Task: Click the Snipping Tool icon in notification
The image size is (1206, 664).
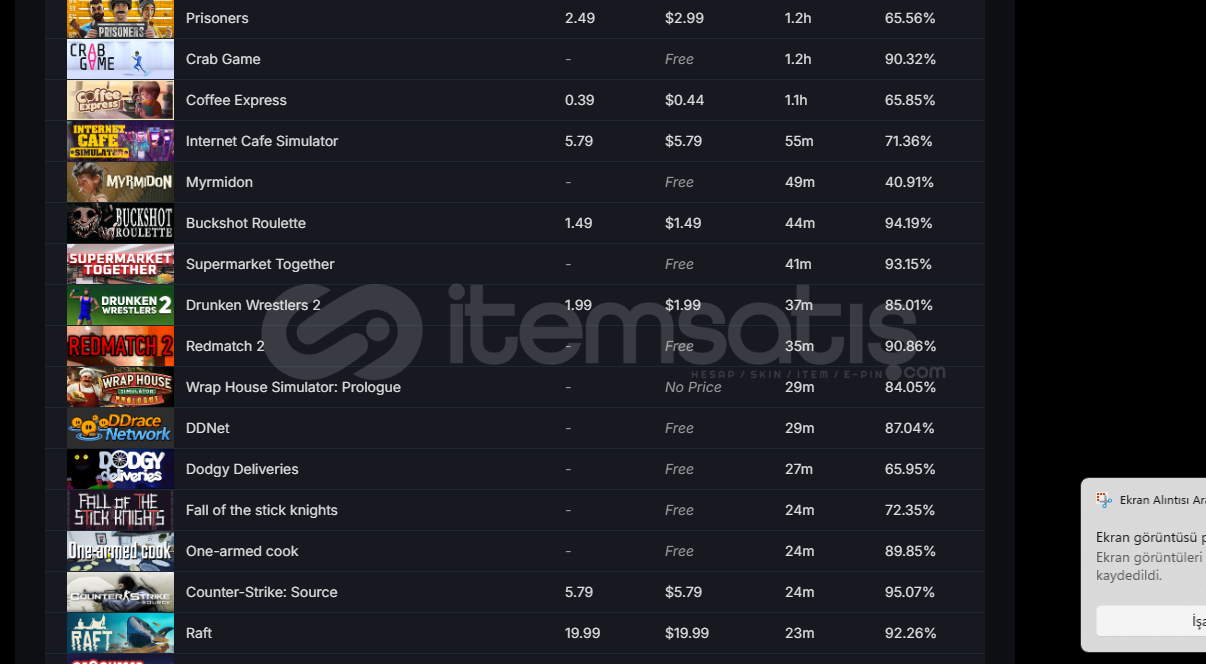Action: 1104,500
